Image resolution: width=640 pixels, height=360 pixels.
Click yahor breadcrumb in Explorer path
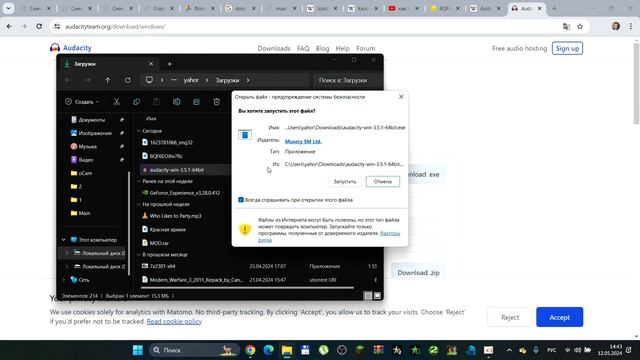pos(191,80)
